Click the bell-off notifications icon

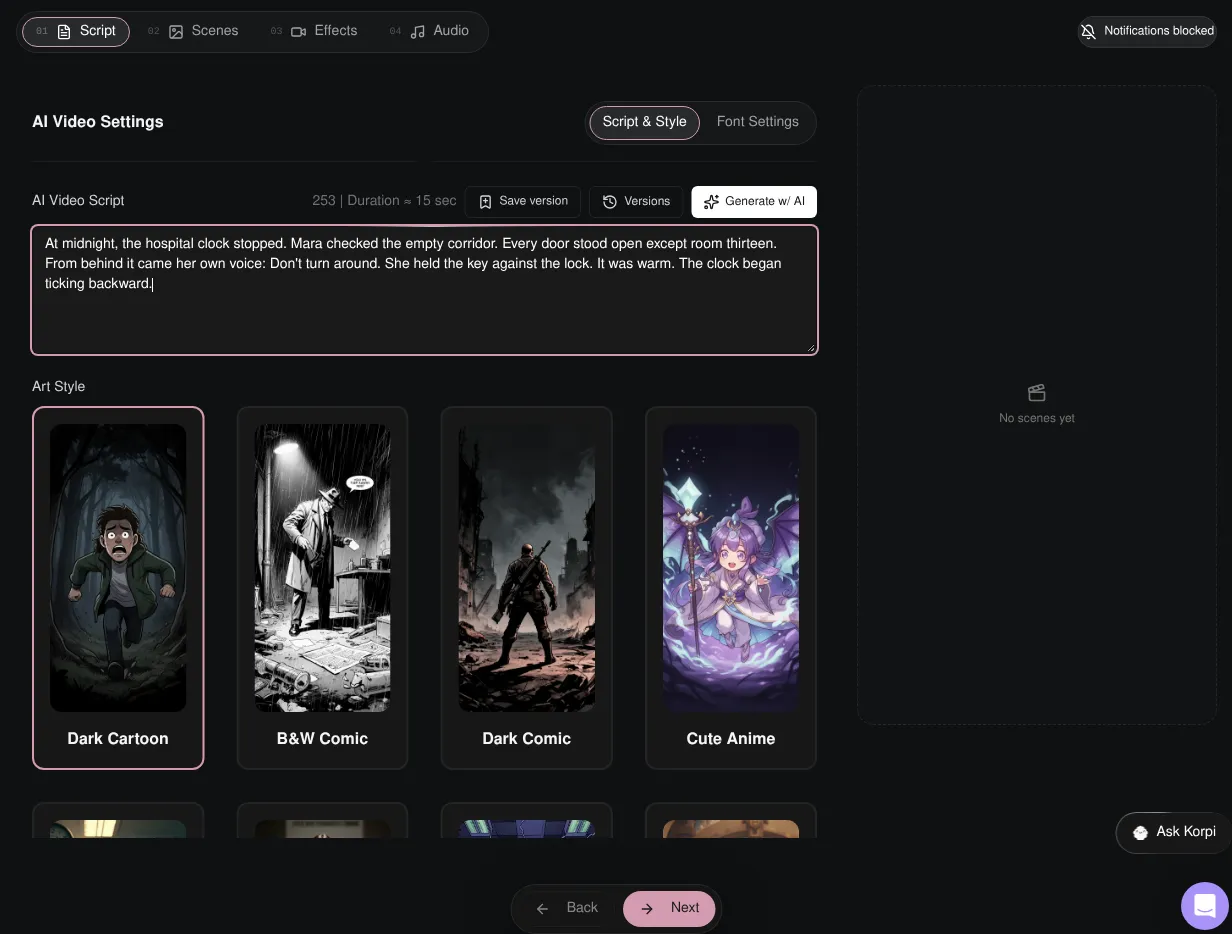click(1089, 31)
